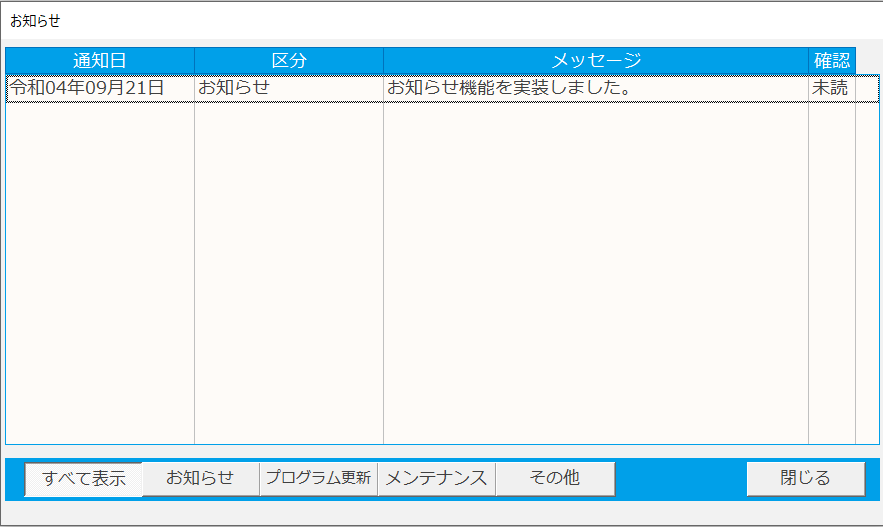Click the お知らせ window title text
883x527 pixels.
(35, 20)
